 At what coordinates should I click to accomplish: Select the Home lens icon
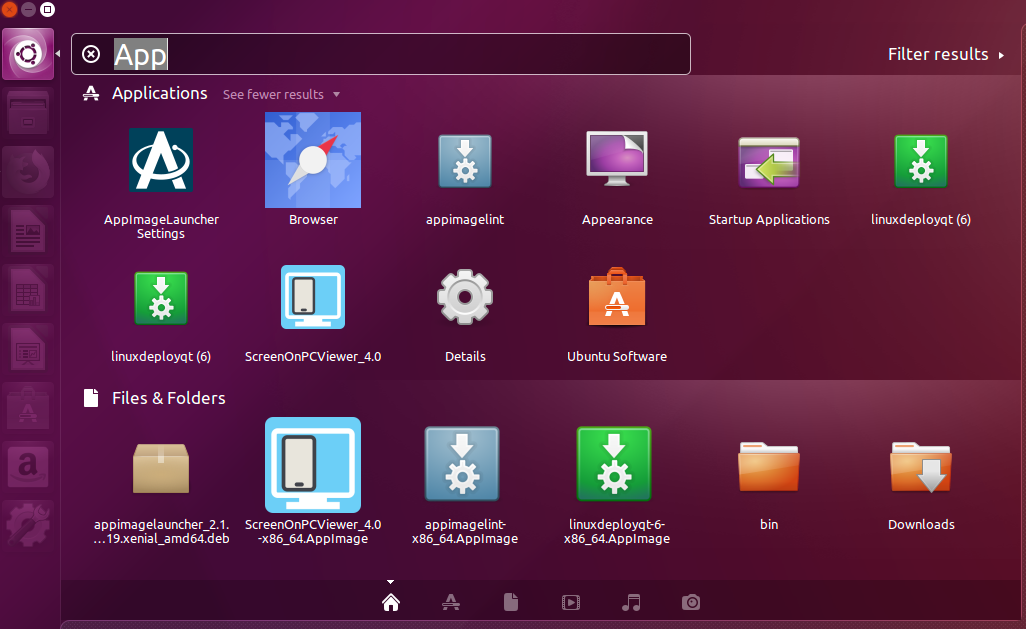coord(391,602)
